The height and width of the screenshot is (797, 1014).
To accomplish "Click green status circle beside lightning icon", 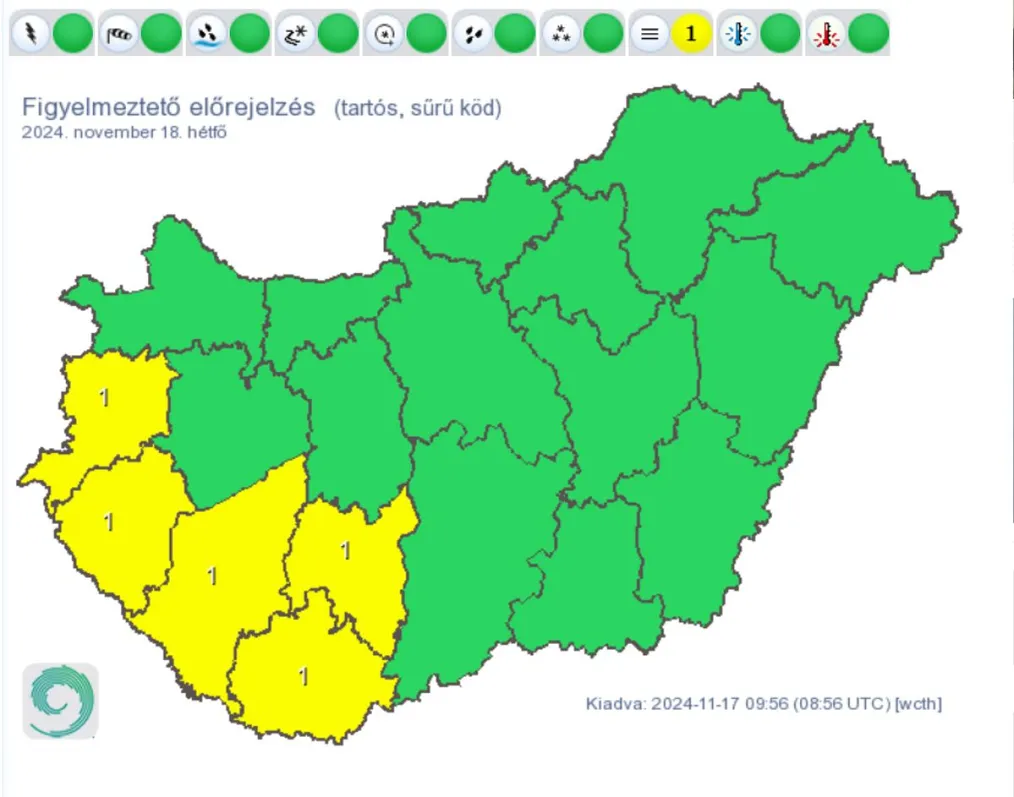I will [x=72, y=35].
